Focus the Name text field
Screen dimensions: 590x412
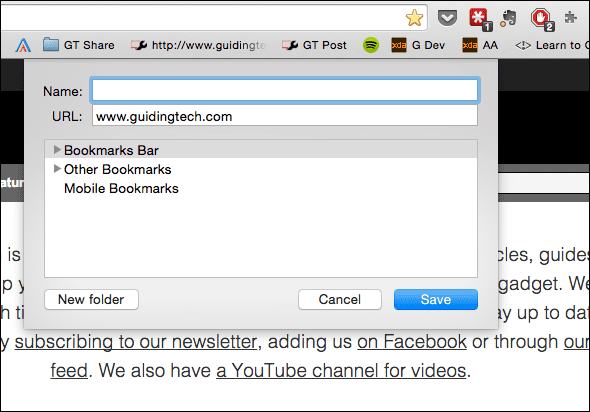(x=285, y=90)
